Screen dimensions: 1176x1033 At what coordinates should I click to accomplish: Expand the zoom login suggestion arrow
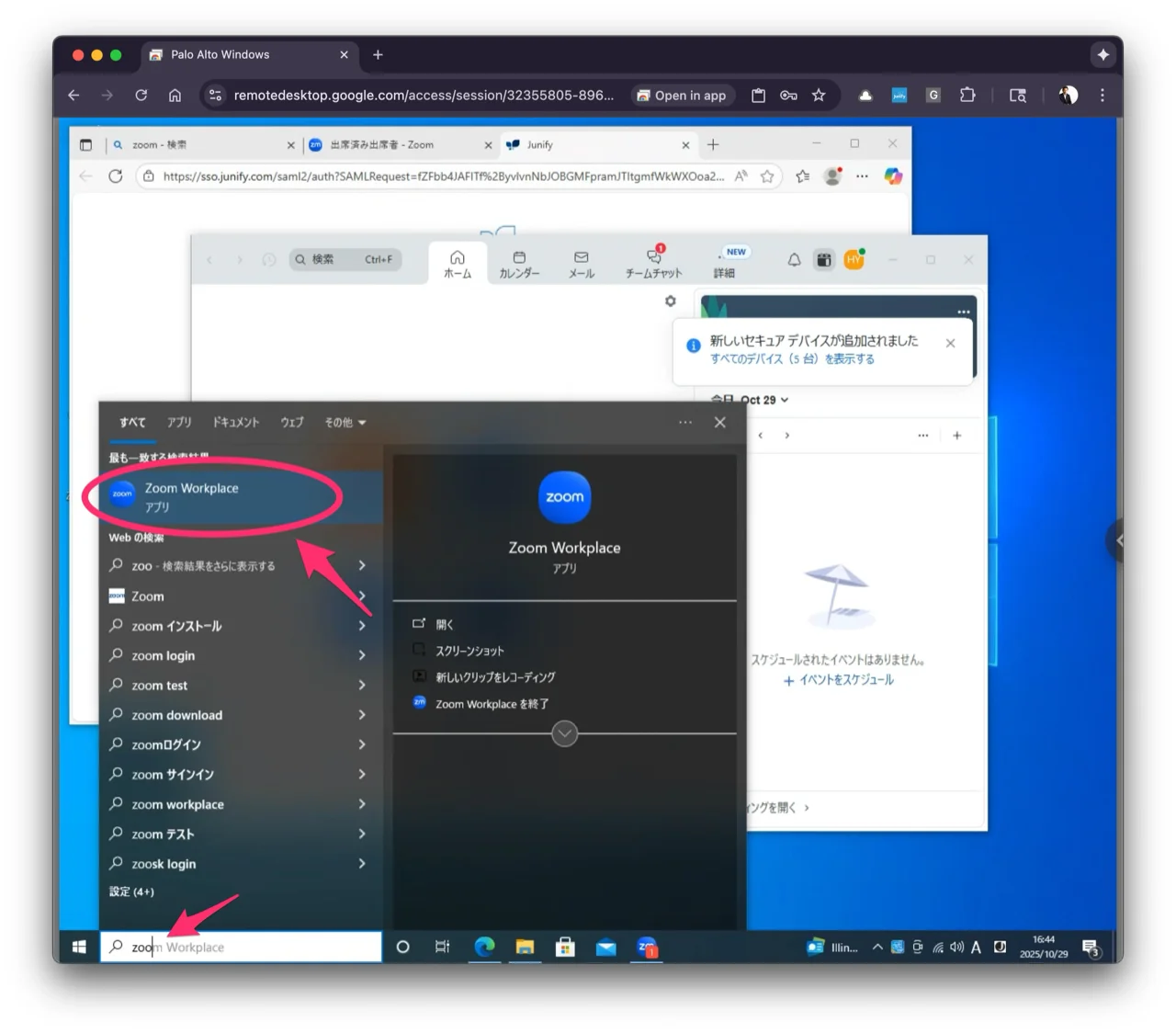point(362,655)
